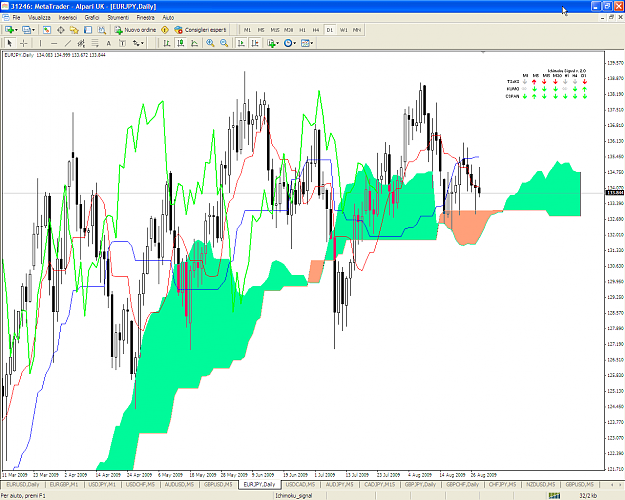
Task: Draw a vertical line tool
Action: pos(40,43)
